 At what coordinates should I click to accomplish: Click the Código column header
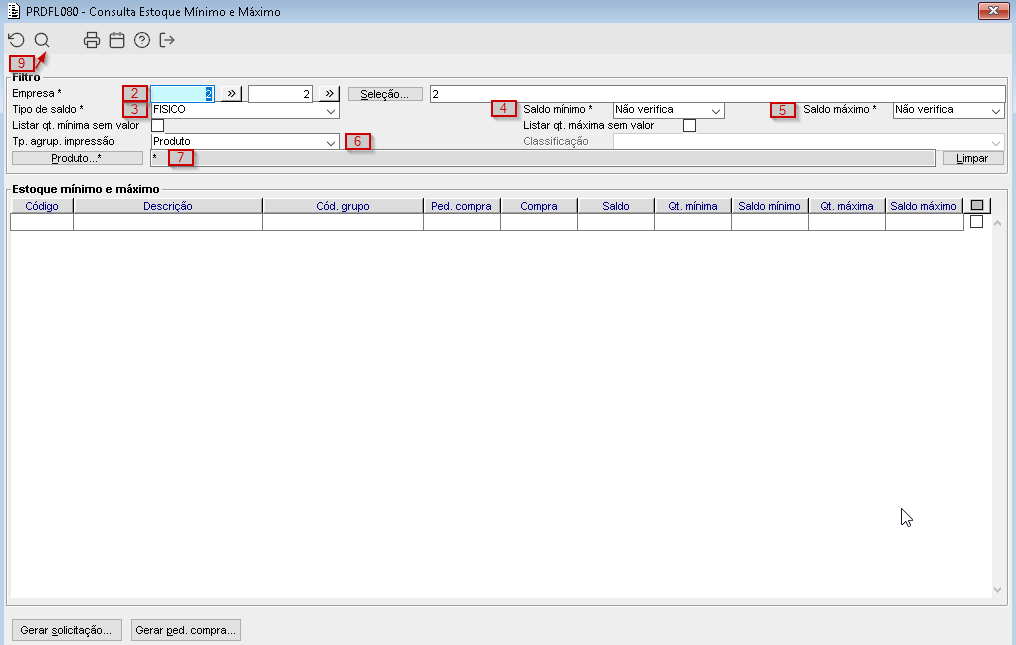click(x=42, y=206)
